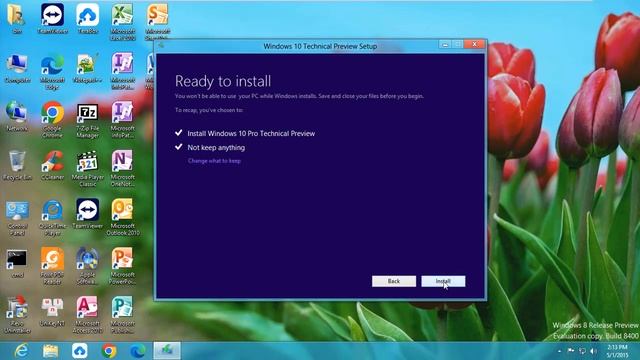Launch Microsoft Edge from the desktop
Screen dimensions: 640x360
(x=52, y=72)
